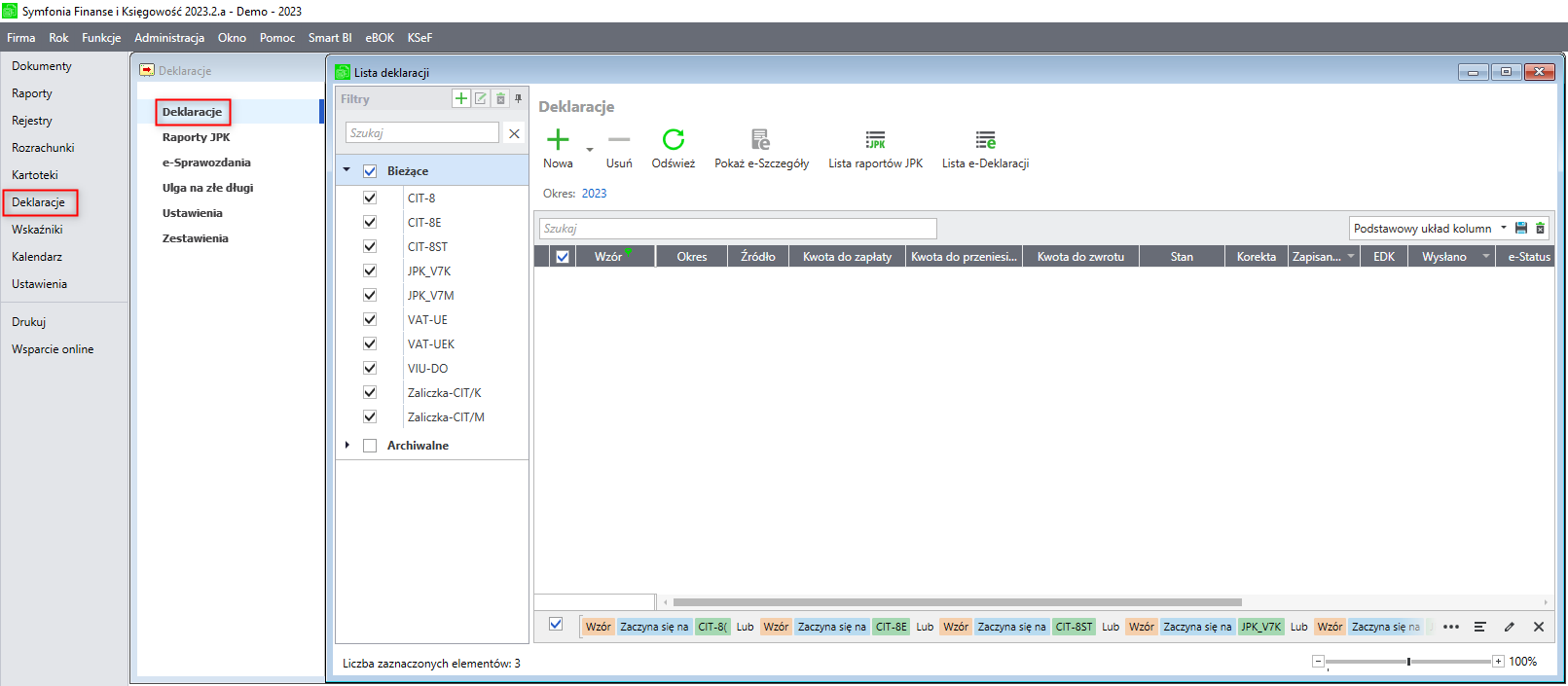Clear the Filtry search with X
Screen dimensions: 1568x686
pos(514,133)
